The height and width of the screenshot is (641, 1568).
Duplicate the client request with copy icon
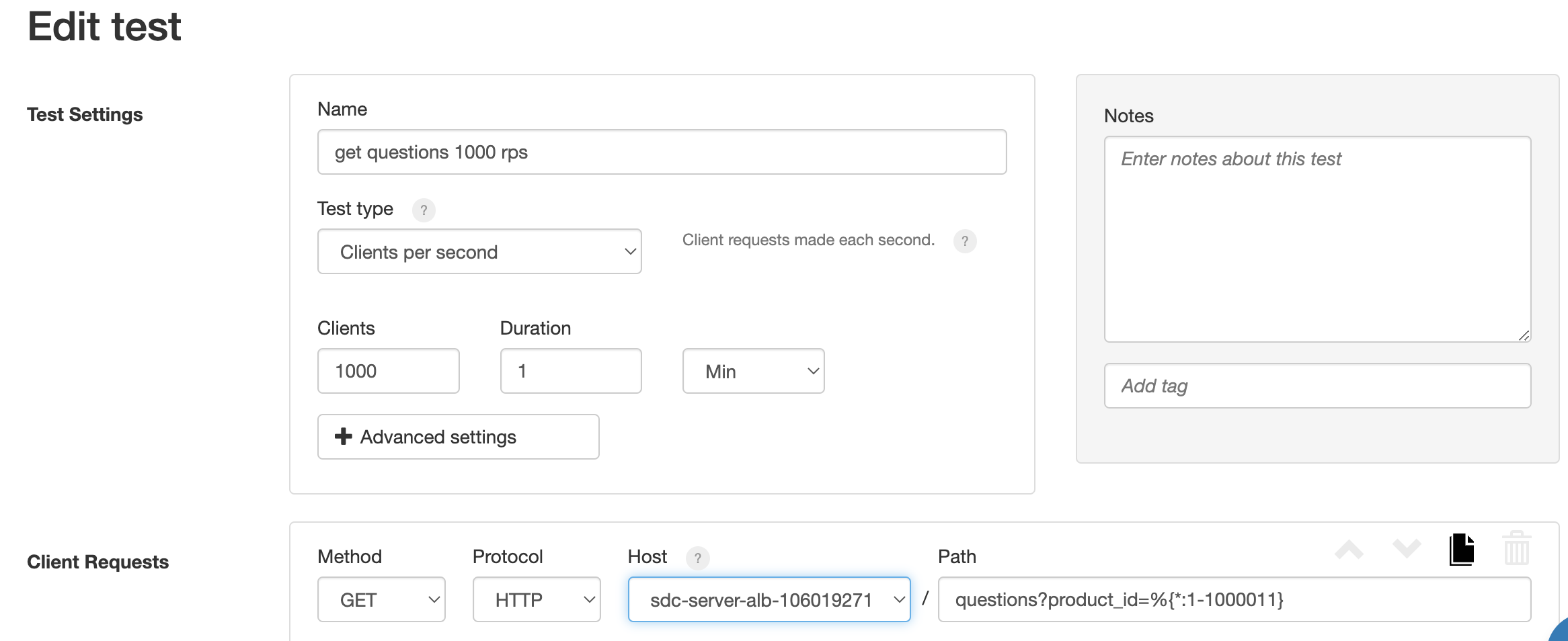tap(1462, 550)
